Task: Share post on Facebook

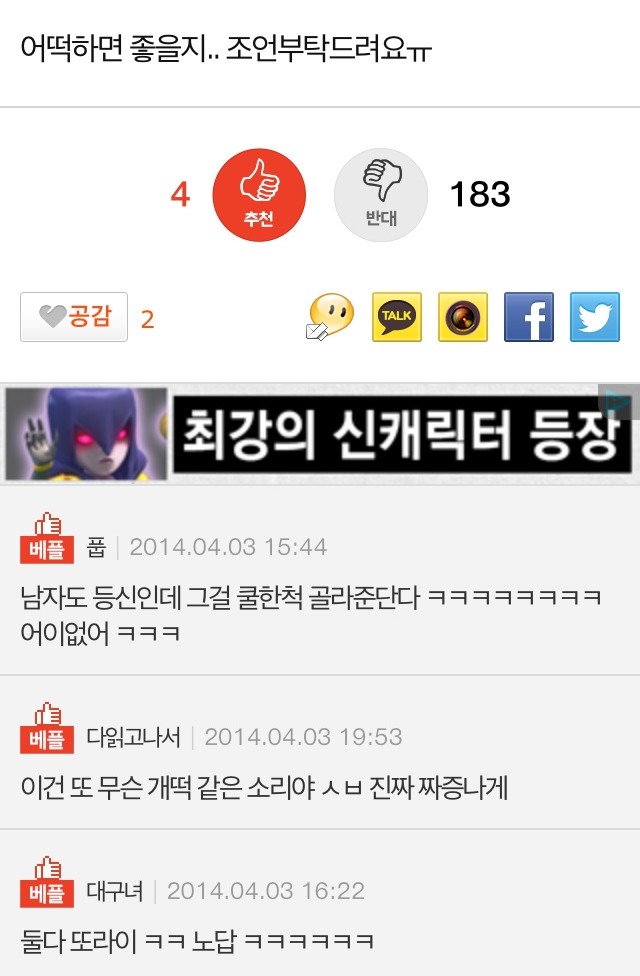Action: coord(529,317)
